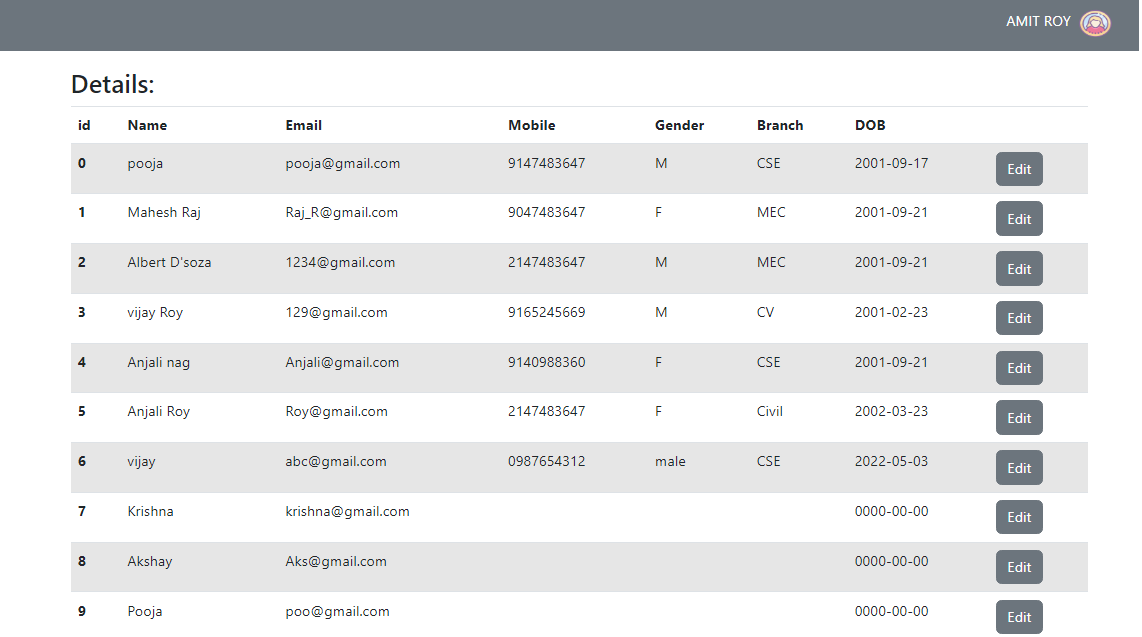
Task: Click mobile number 0987654312
Action: [x=546, y=462]
